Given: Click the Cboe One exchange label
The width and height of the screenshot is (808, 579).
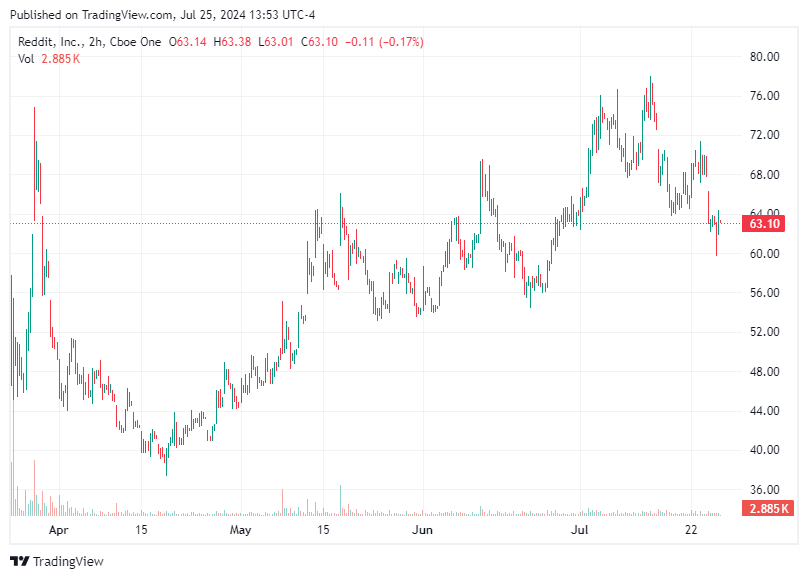Looking at the screenshot, I should (135, 42).
